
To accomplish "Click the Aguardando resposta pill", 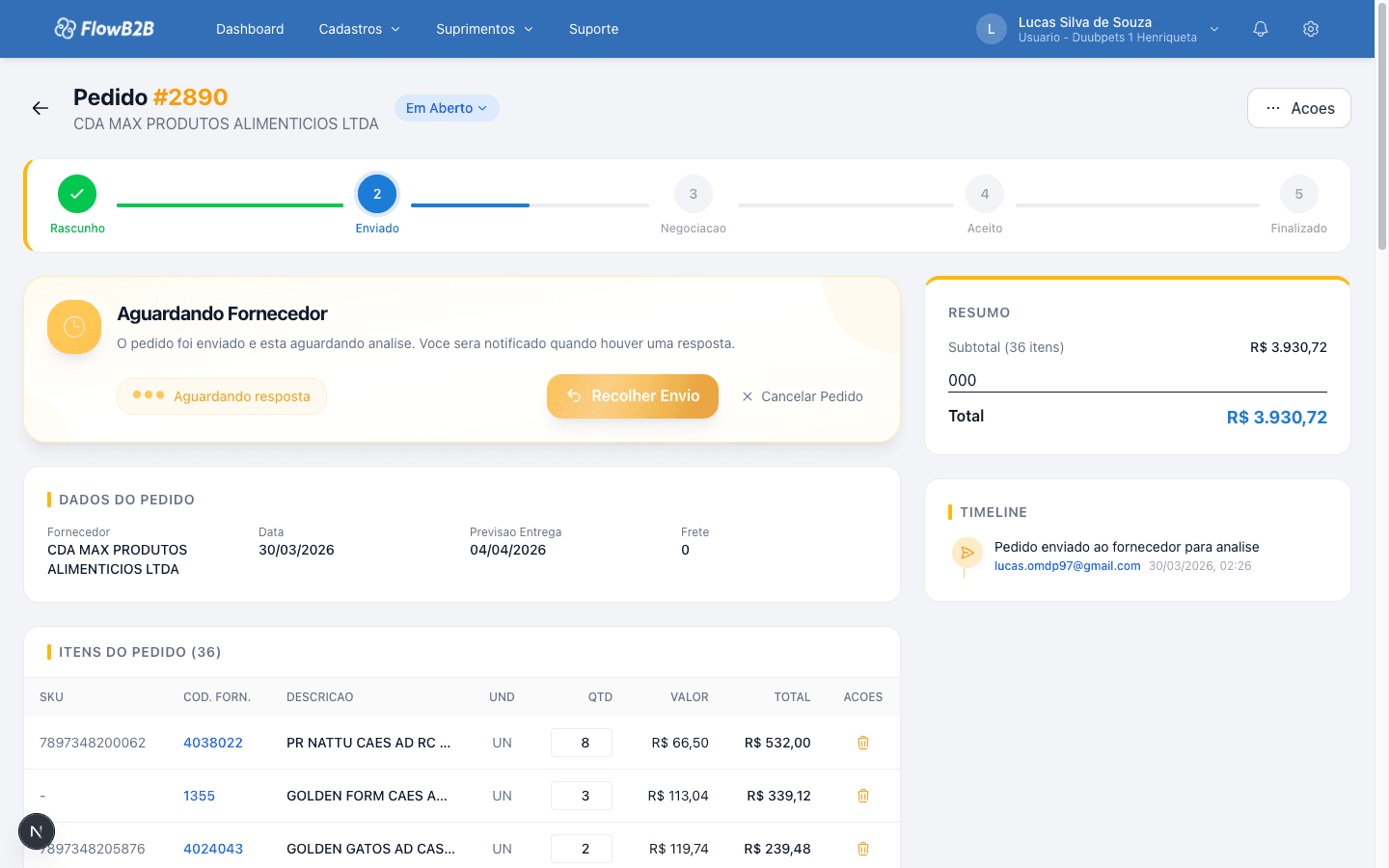I will (222, 396).
